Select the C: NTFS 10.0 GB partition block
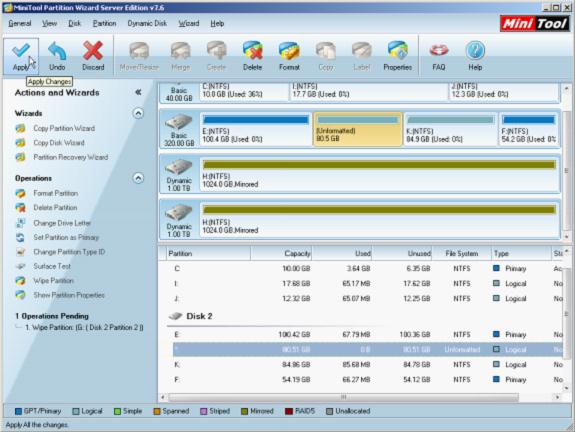575x432 pixels. [x=244, y=92]
